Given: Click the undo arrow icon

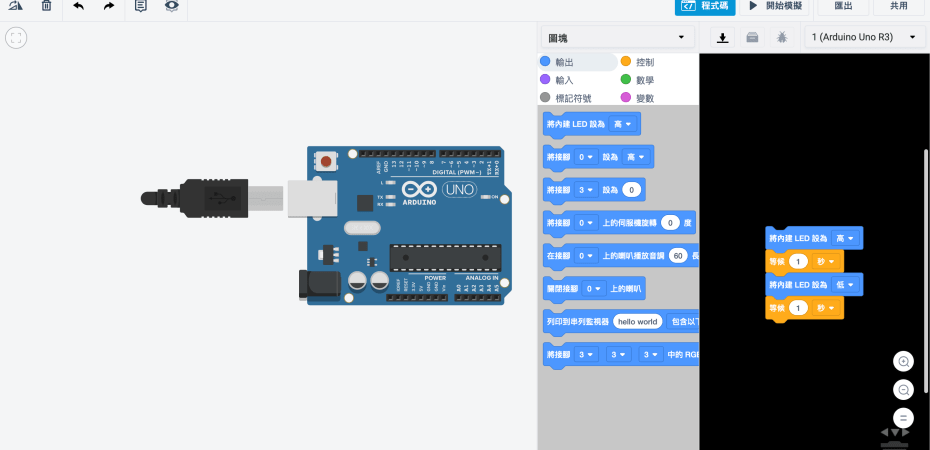Looking at the screenshot, I should click(x=78, y=6).
